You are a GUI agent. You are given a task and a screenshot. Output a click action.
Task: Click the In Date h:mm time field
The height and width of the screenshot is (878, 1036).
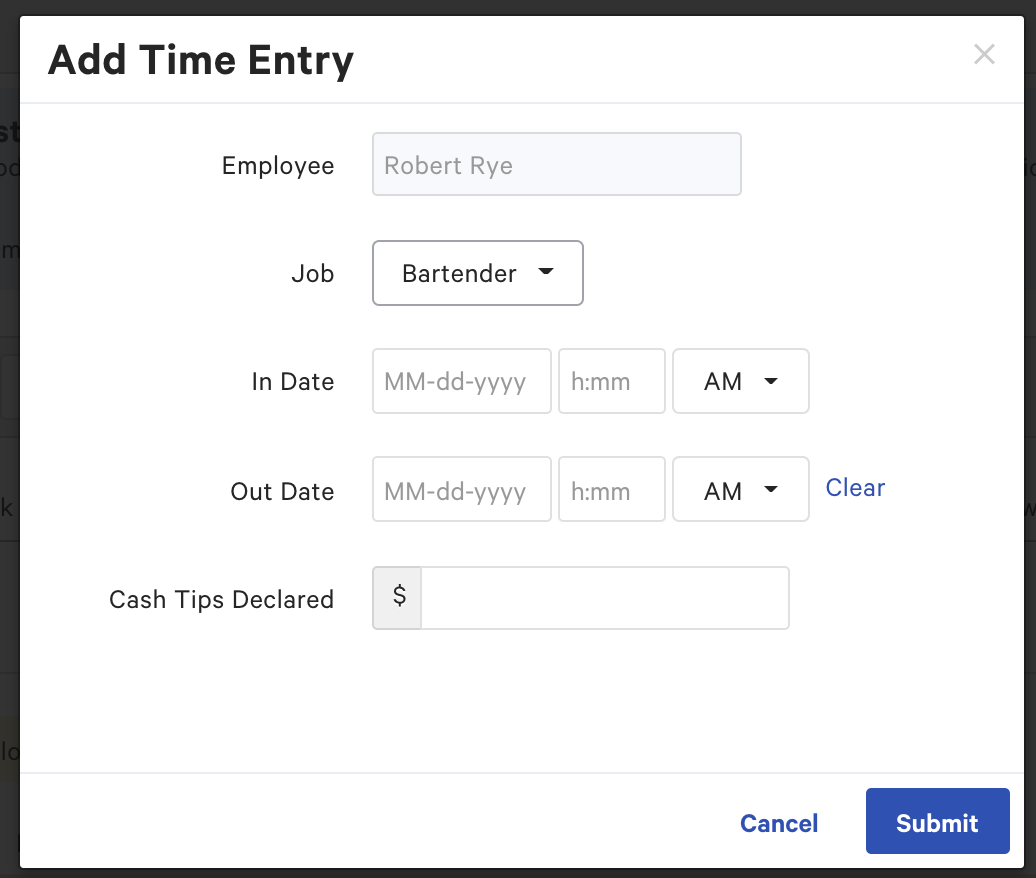click(x=611, y=381)
